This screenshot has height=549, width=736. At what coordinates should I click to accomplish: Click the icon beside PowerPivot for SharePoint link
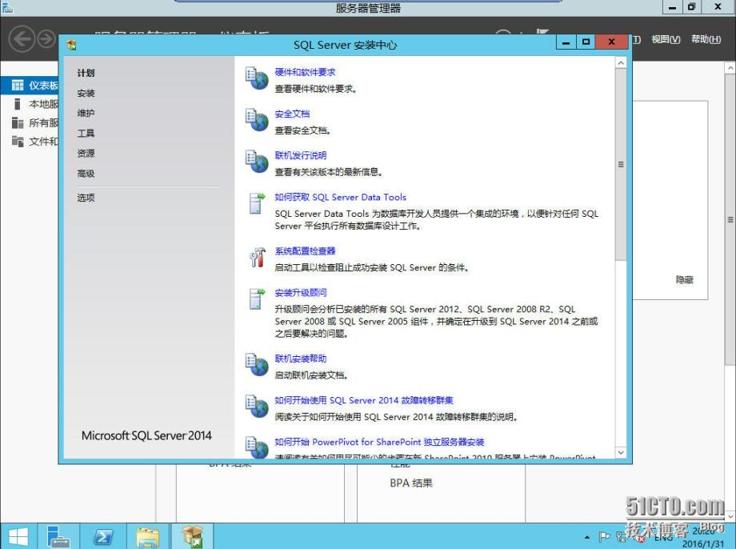point(256,447)
